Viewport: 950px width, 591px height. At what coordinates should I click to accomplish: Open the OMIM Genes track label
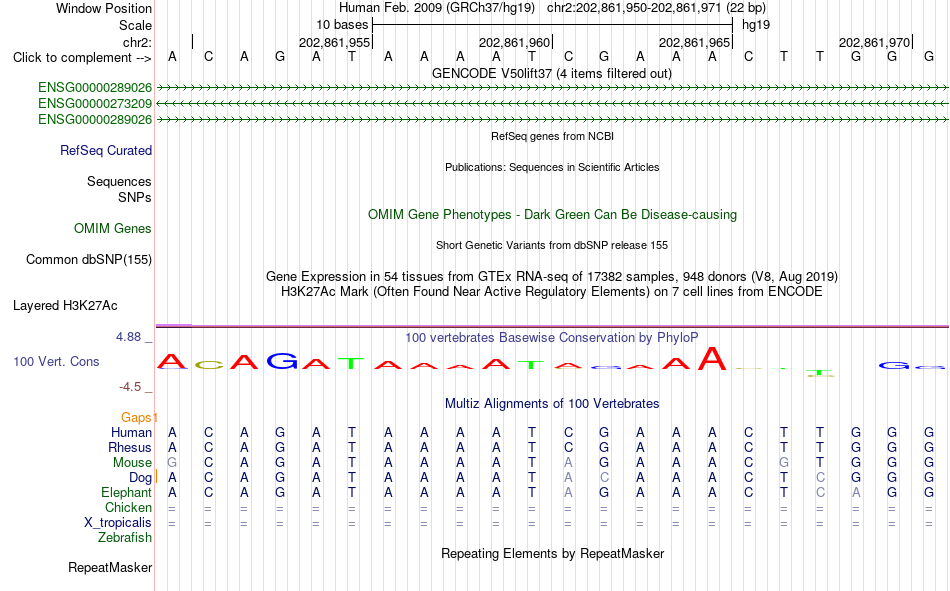point(113,229)
